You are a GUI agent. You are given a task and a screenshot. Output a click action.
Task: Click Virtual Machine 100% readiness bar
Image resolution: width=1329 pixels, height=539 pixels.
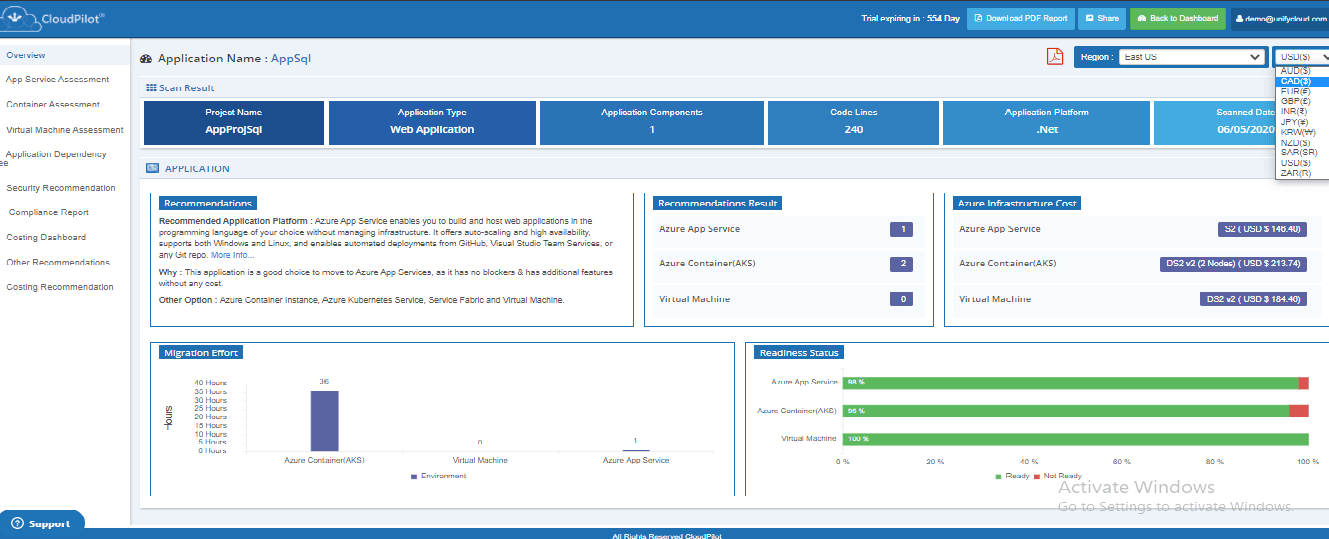click(x=1076, y=439)
